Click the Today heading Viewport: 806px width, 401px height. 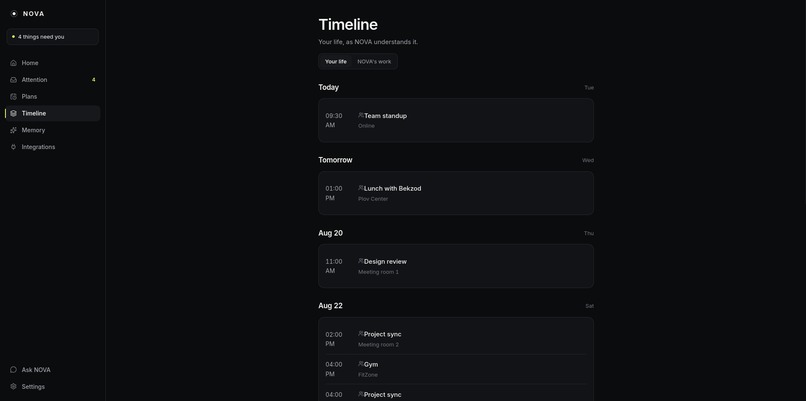click(x=328, y=87)
